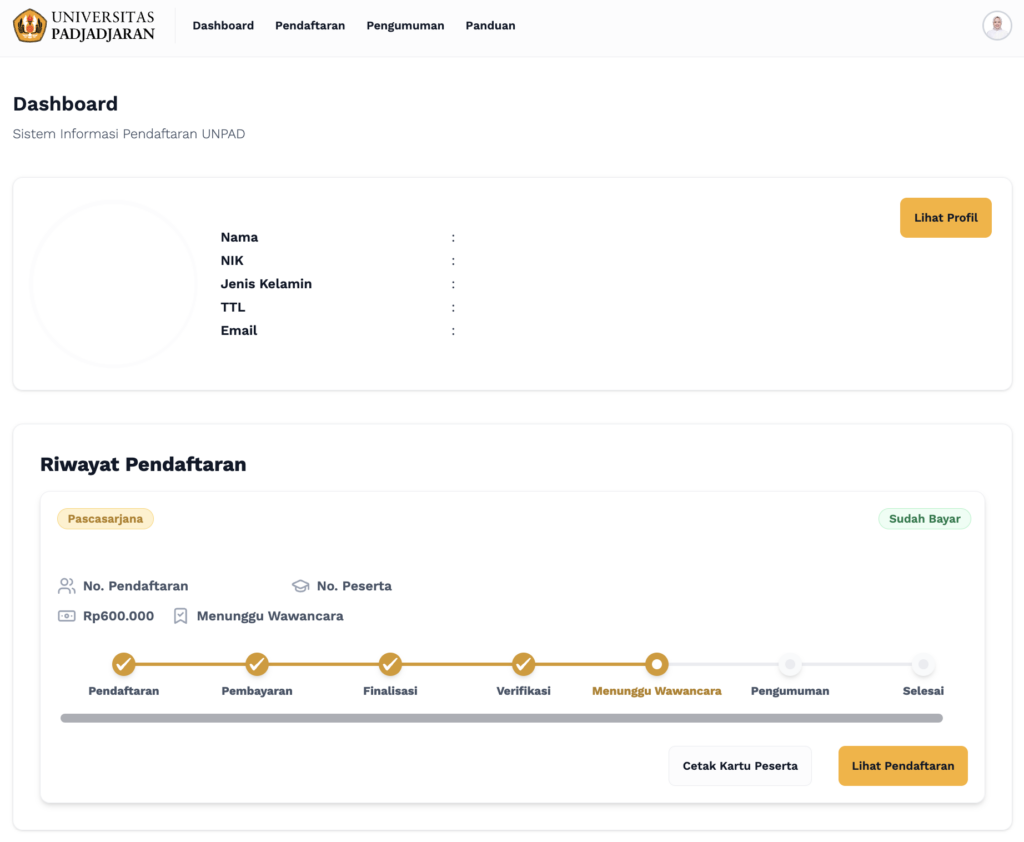Go to Pendaftaran in the navbar
The image size is (1024, 842).
click(x=310, y=26)
